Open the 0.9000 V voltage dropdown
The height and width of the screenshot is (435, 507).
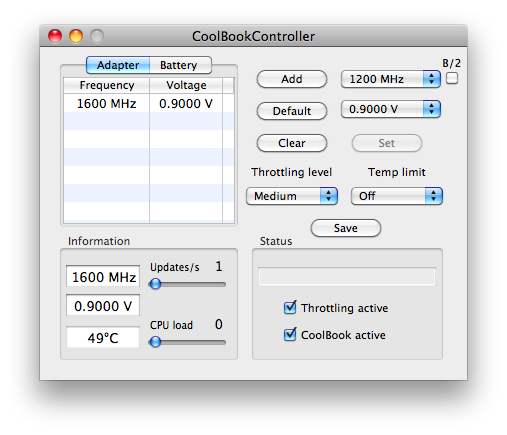tap(391, 109)
